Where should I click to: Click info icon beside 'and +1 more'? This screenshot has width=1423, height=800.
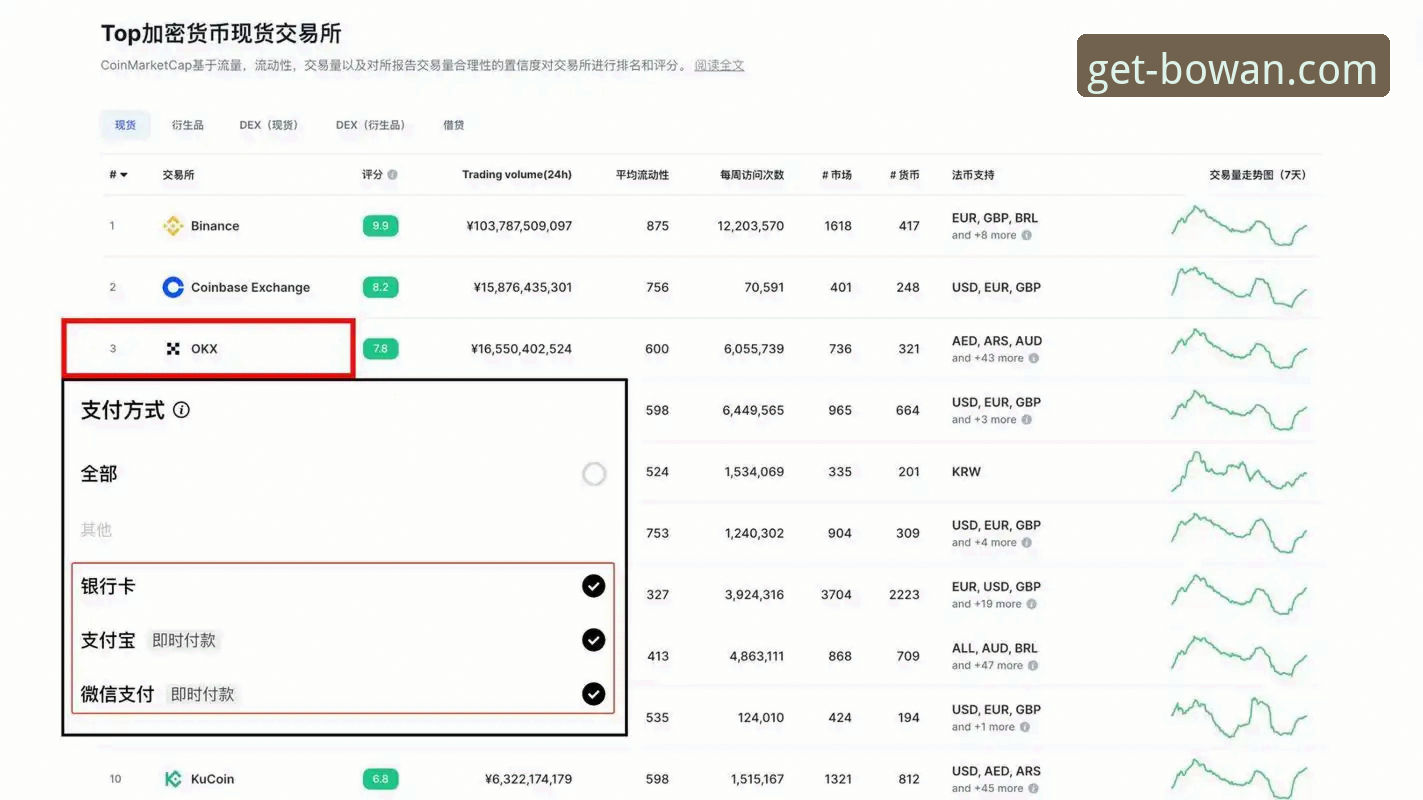[x=1025, y=727]
